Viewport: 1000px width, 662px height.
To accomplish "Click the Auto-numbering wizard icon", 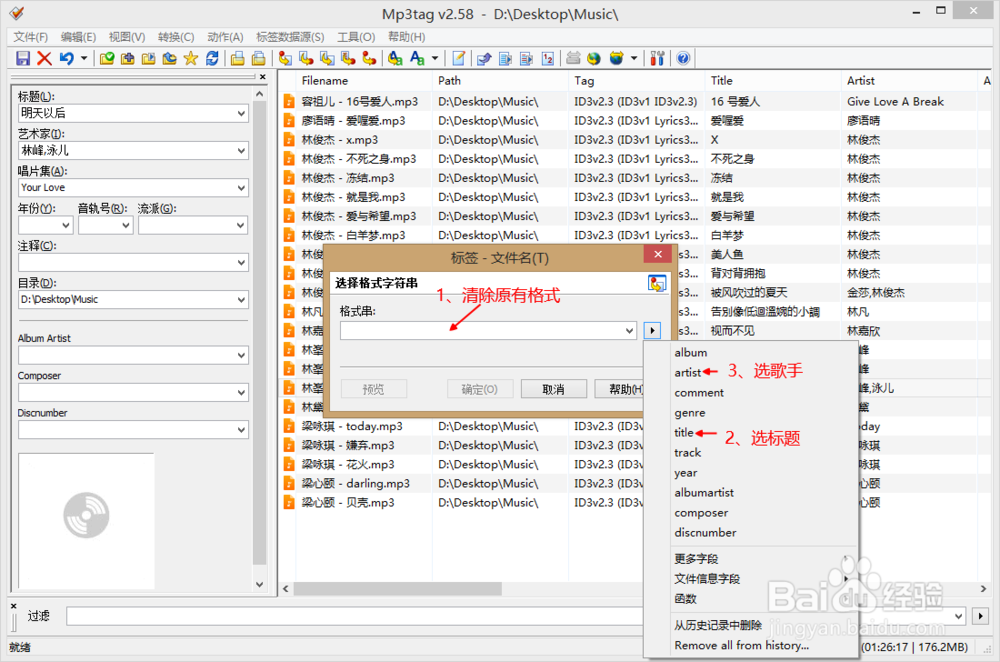I will click(x=548, y=59).
